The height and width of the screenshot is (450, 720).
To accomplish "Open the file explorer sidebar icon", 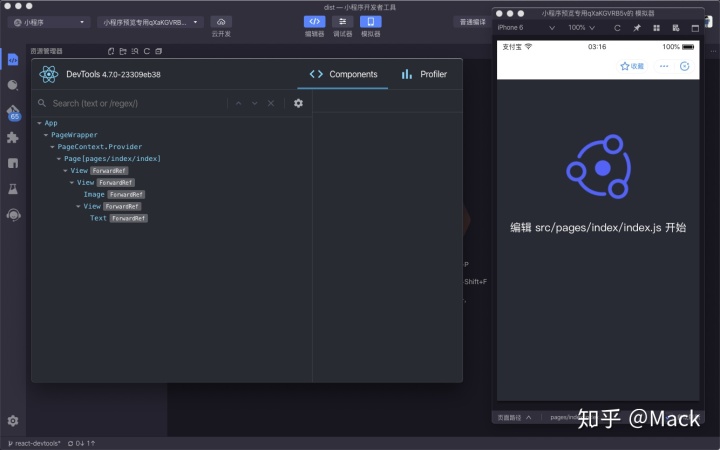I will pyautogui.click(x=13, y=60).
